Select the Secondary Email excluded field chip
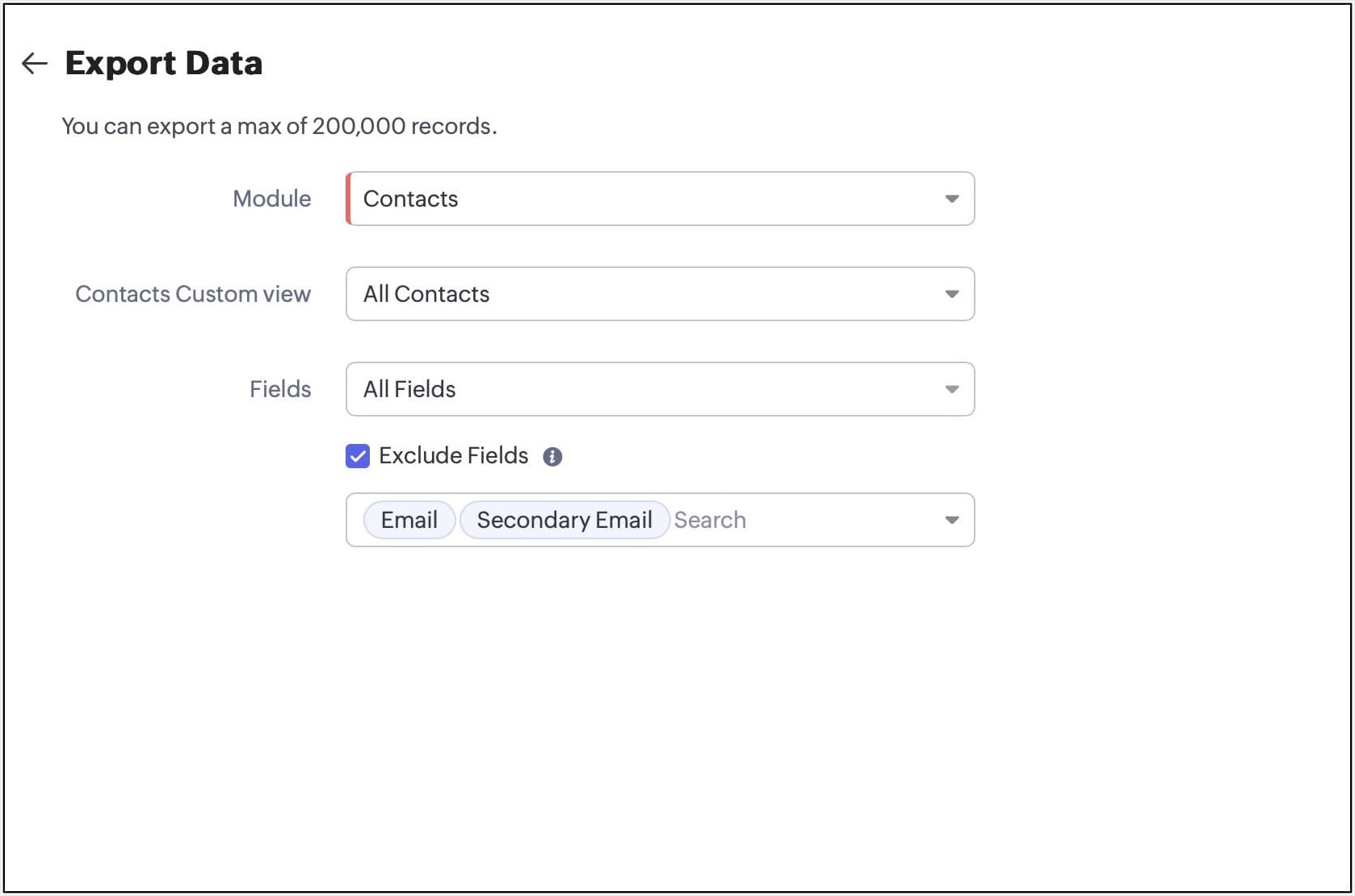The image size is (1355, 896). pyautogui.click(x=564, y=520)
